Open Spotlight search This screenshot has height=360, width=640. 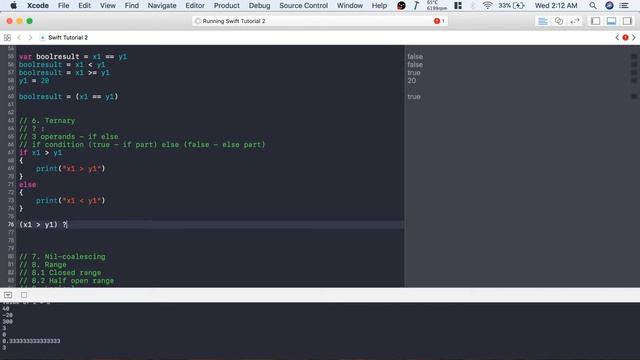[x=593, y=5]
